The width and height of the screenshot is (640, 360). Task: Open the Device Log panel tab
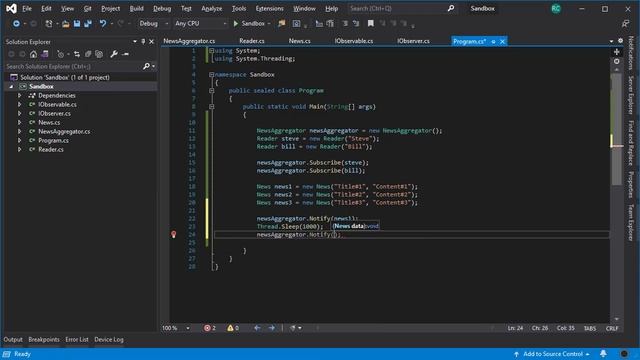tap(109, 339)
